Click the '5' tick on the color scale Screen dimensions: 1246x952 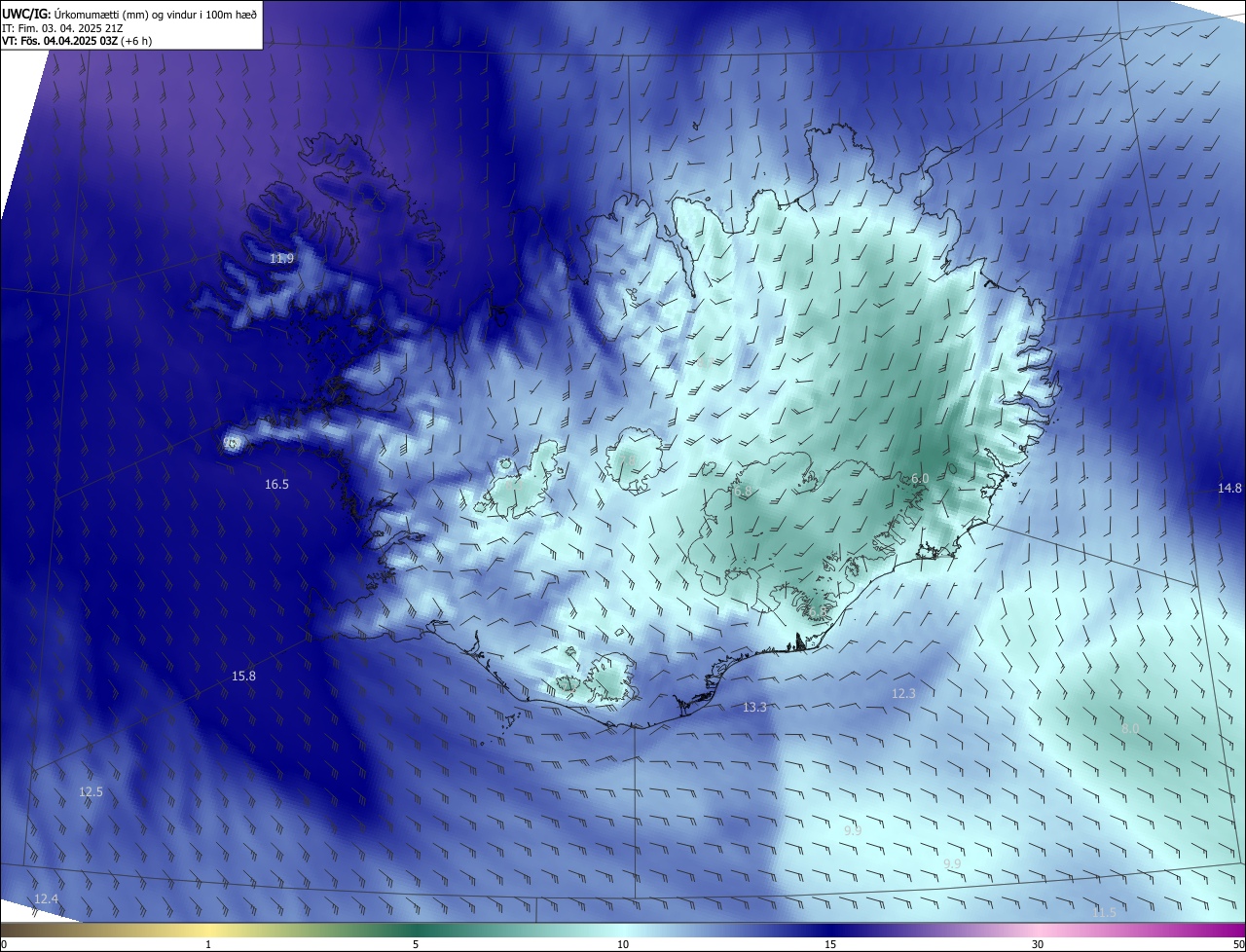coord(416,944)
